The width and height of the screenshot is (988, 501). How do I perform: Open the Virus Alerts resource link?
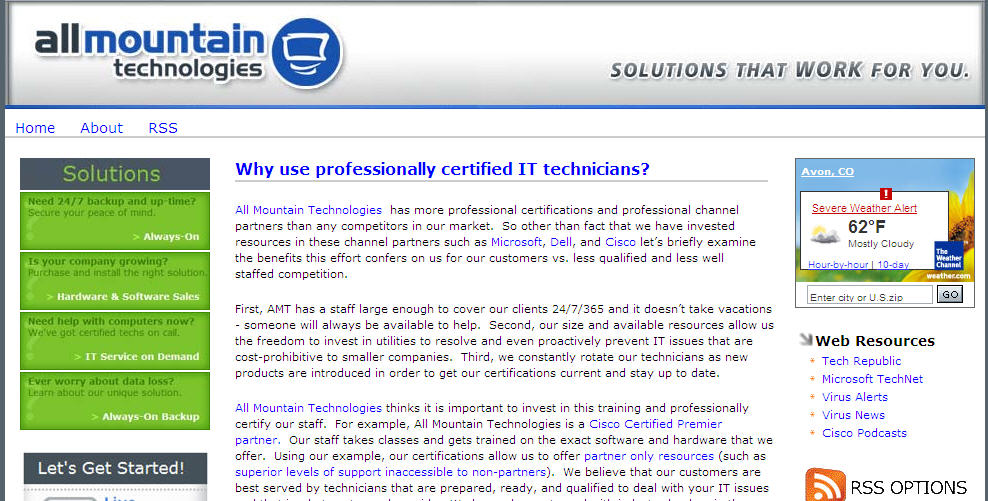pyautogui.click(x=854, y=397)
